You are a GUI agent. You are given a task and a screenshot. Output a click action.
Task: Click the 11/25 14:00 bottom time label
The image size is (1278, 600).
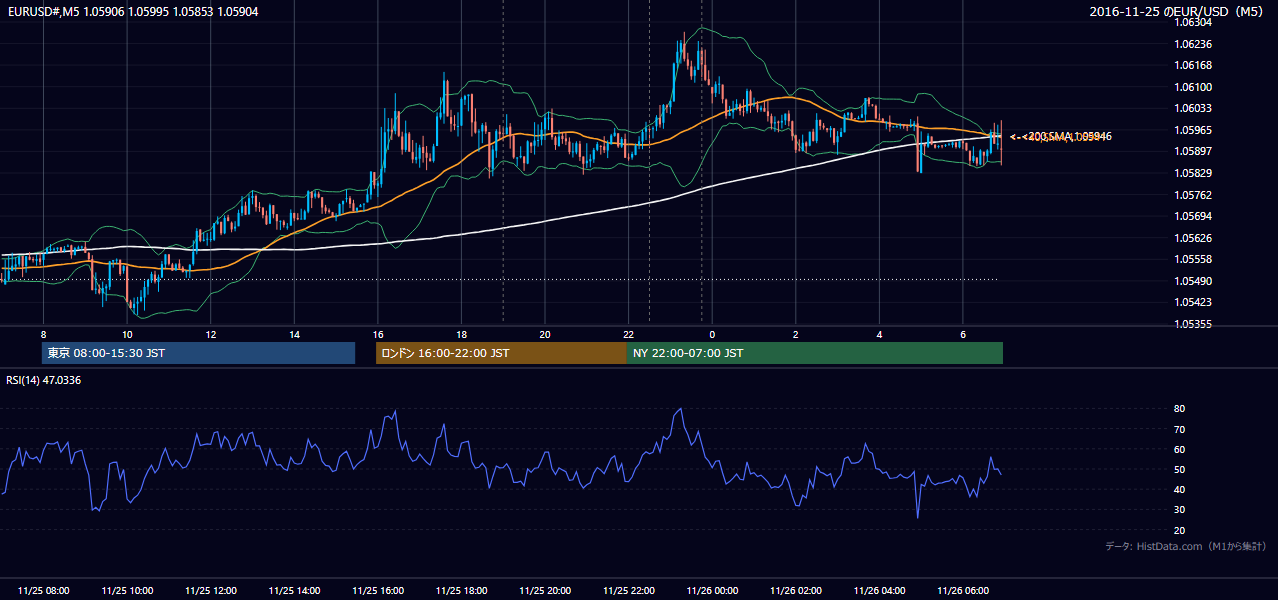click(x=294, y=591)
